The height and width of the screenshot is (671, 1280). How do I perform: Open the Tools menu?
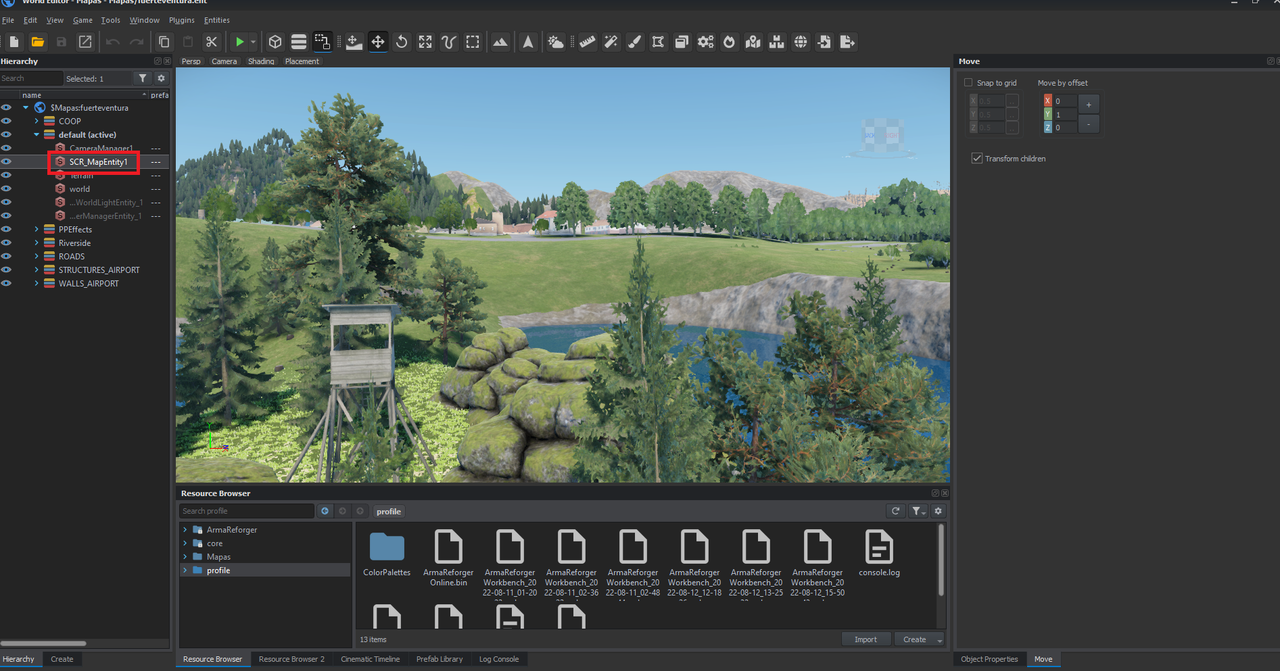pos(110,20)
